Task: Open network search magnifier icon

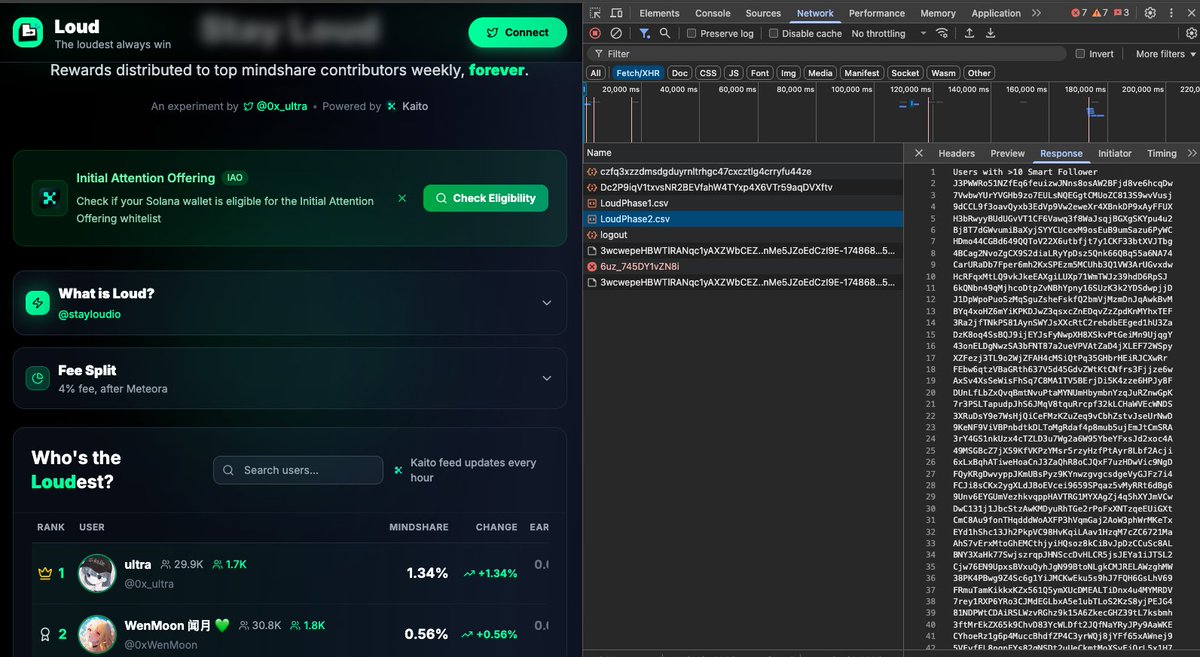Action: [665, 33]
